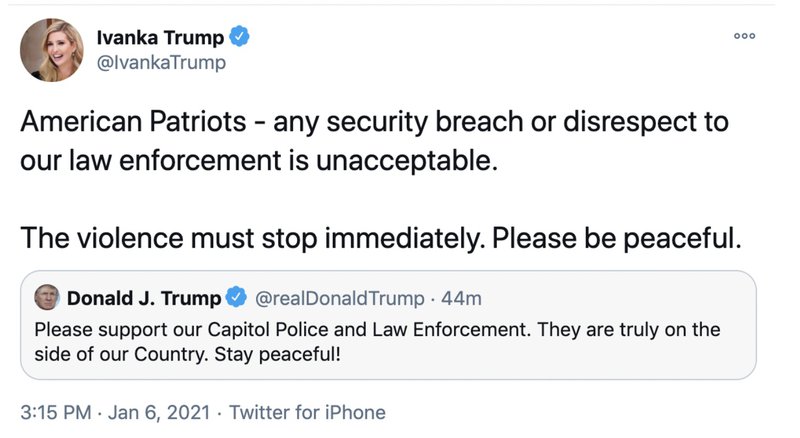Viewport: 800px width, 438px height.
Task: Click the @IvankaTrump handle
Action: [160, 63]
